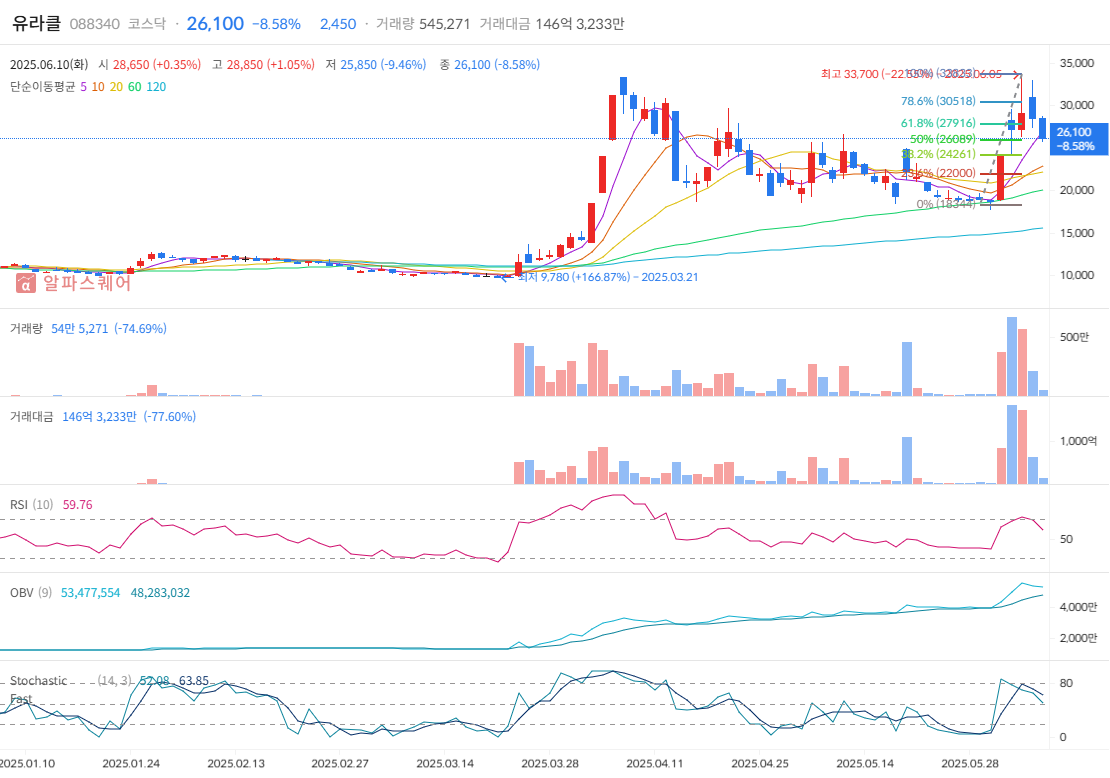
Task: Click the 15,000 price axis label
Action: coord(1076,233)
